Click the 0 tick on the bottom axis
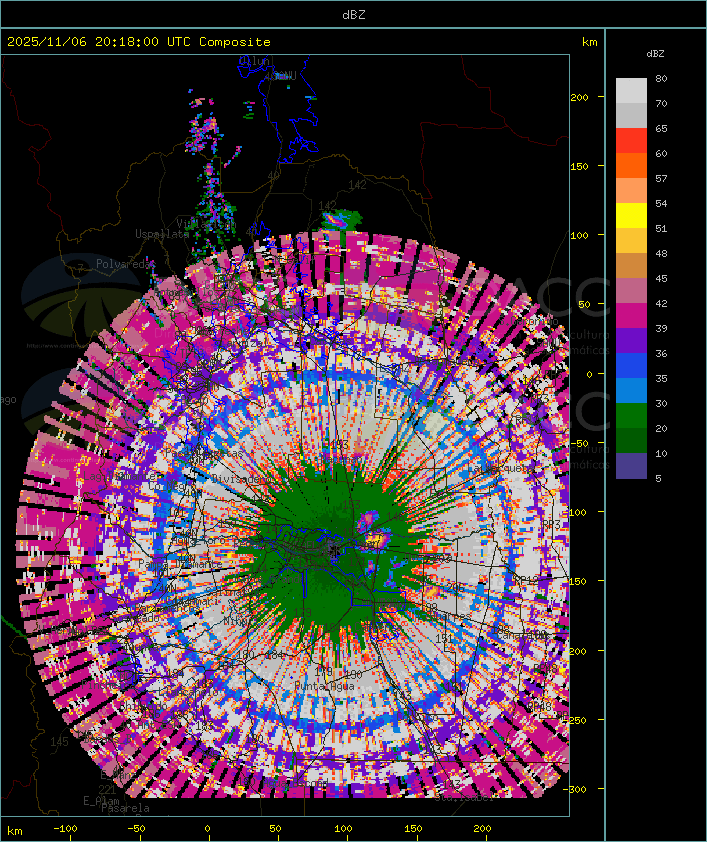707x842 pixels. point(208,829)
